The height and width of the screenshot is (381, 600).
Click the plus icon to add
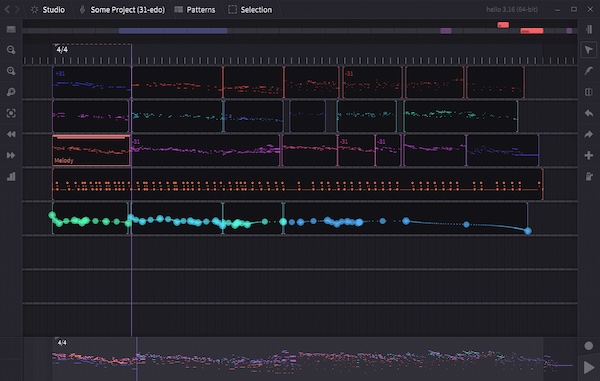point(589,155)
